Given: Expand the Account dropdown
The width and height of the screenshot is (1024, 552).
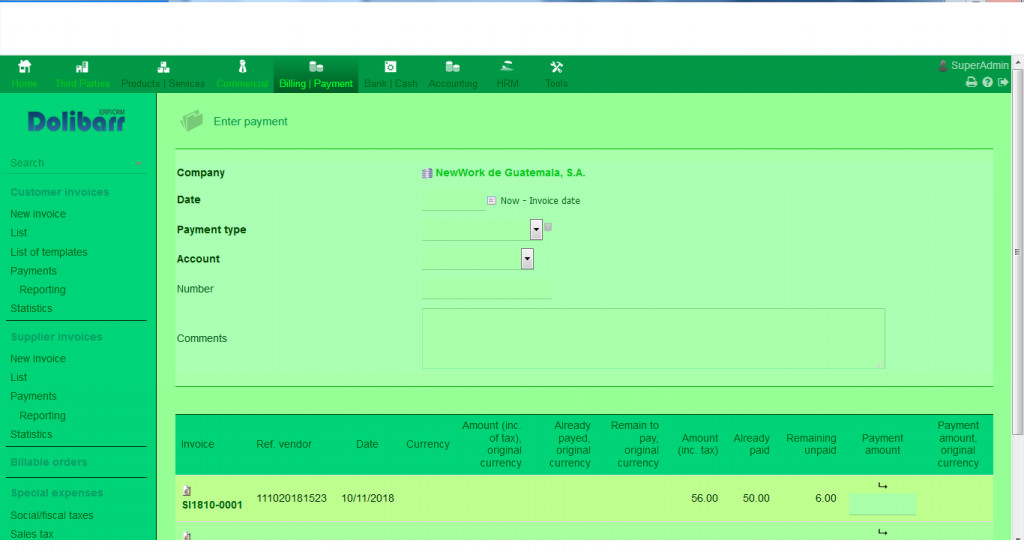Looking at the screenshot, I should (x=527, y=259).
